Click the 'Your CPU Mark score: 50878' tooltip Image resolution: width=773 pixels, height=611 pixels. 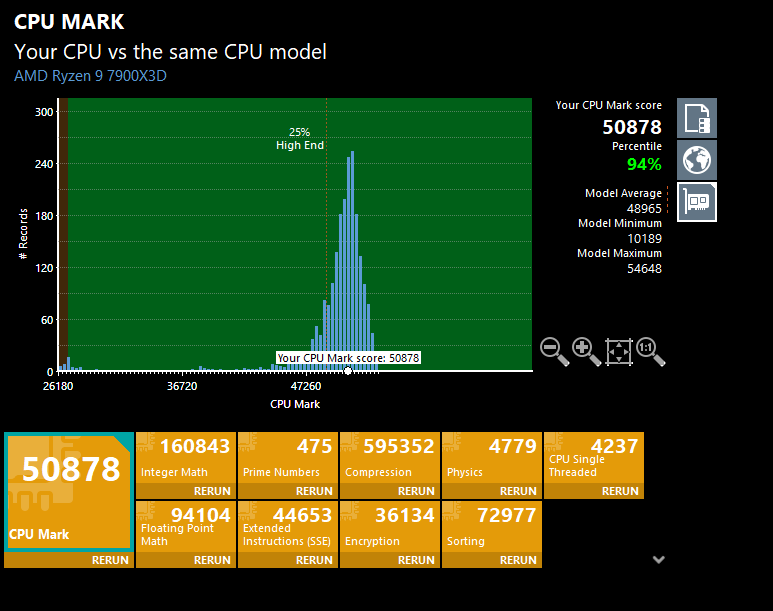click(348, 358)
